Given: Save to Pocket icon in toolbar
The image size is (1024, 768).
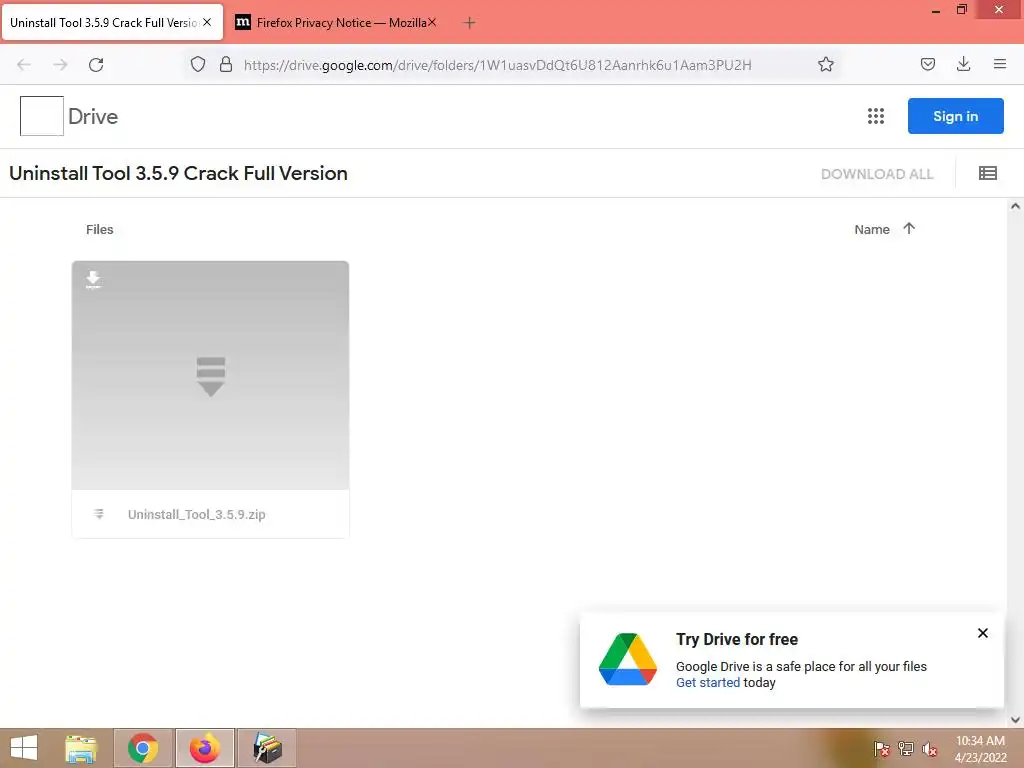Looking at the screenshot, I should (x=928, y=64).
